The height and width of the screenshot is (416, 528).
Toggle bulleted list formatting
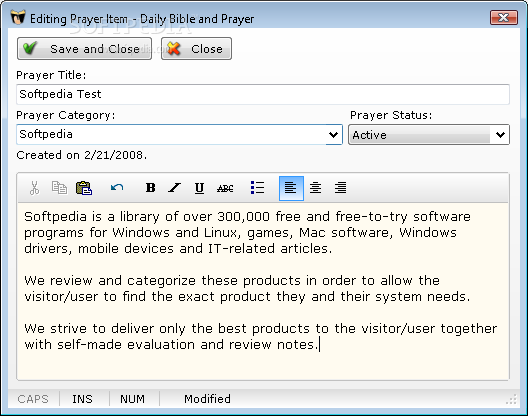pyautogui.click(x=258, y=188)
